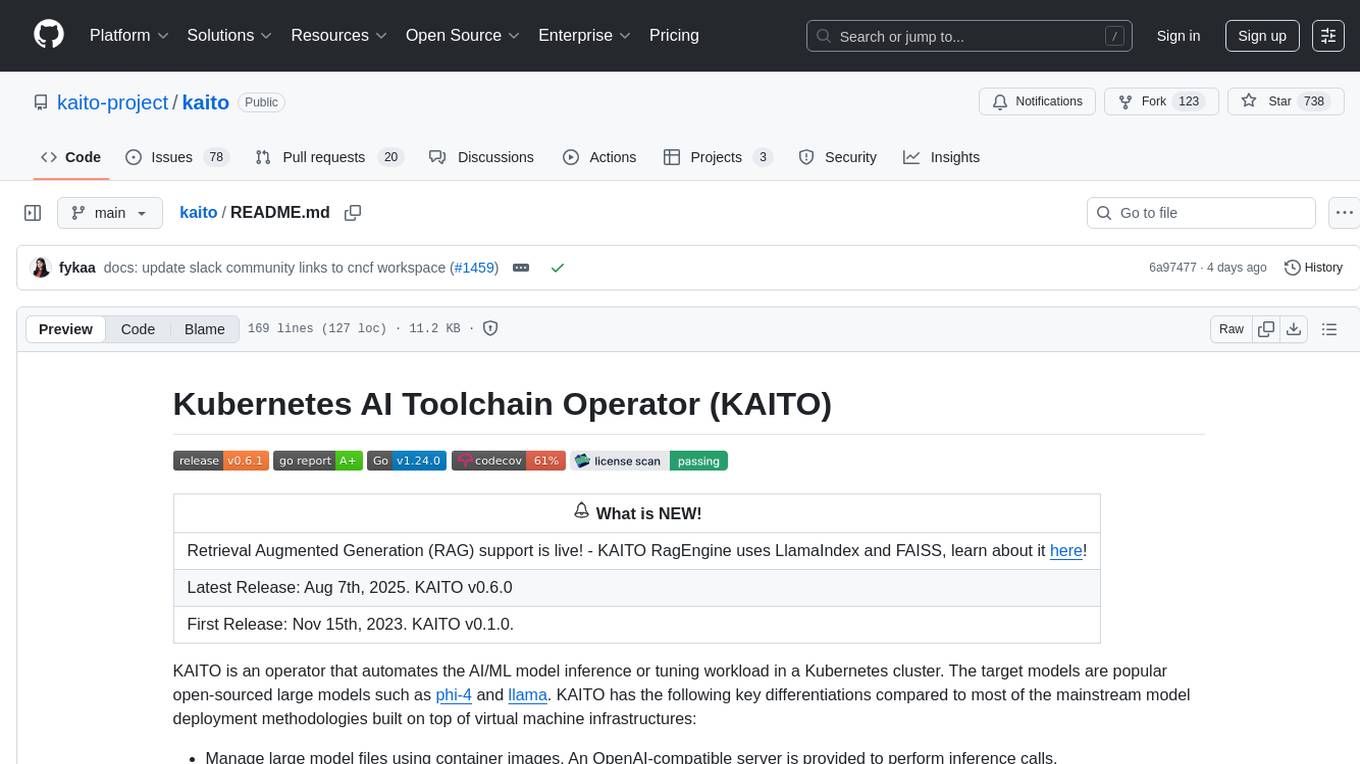Viewport: 1360px width, 764px height.
Task: Open the Open Source menu
Action: [x=463, y=35]
